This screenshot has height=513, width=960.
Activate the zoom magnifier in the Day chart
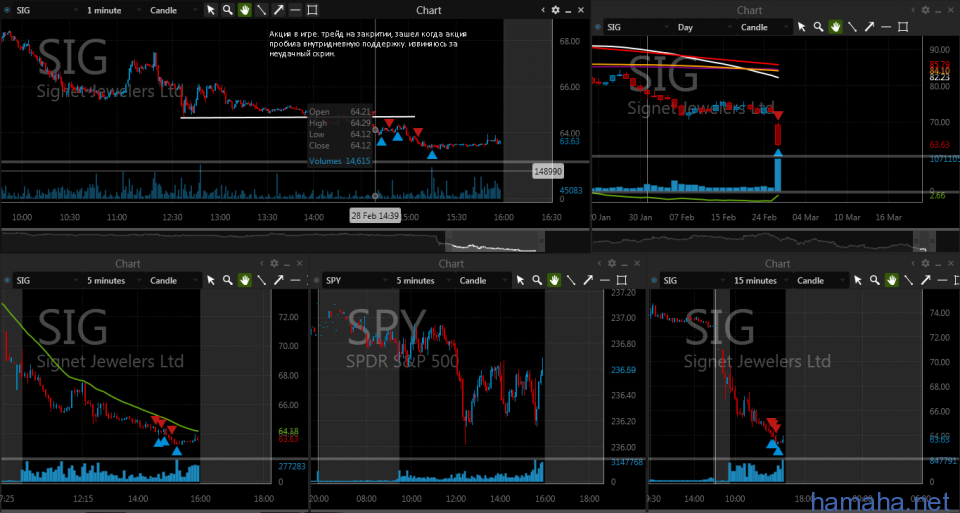coord(819,27)
